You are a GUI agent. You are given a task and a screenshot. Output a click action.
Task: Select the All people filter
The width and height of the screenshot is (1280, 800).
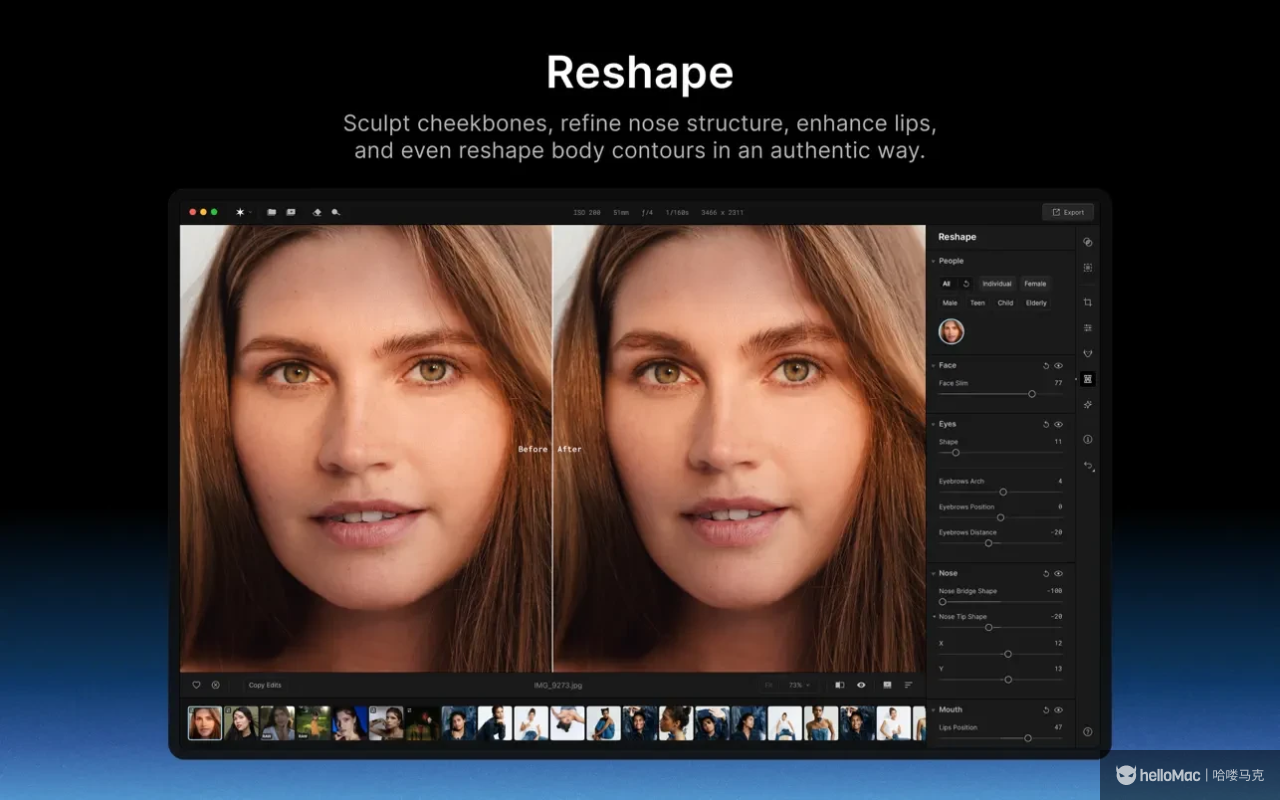click(x=947, y=284)
